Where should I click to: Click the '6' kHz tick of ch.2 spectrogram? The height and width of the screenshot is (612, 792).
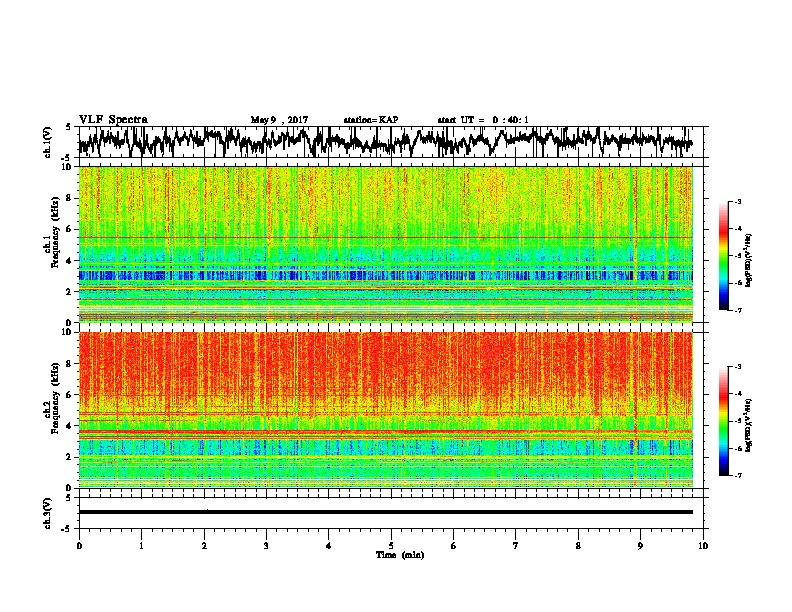point(70,395)
